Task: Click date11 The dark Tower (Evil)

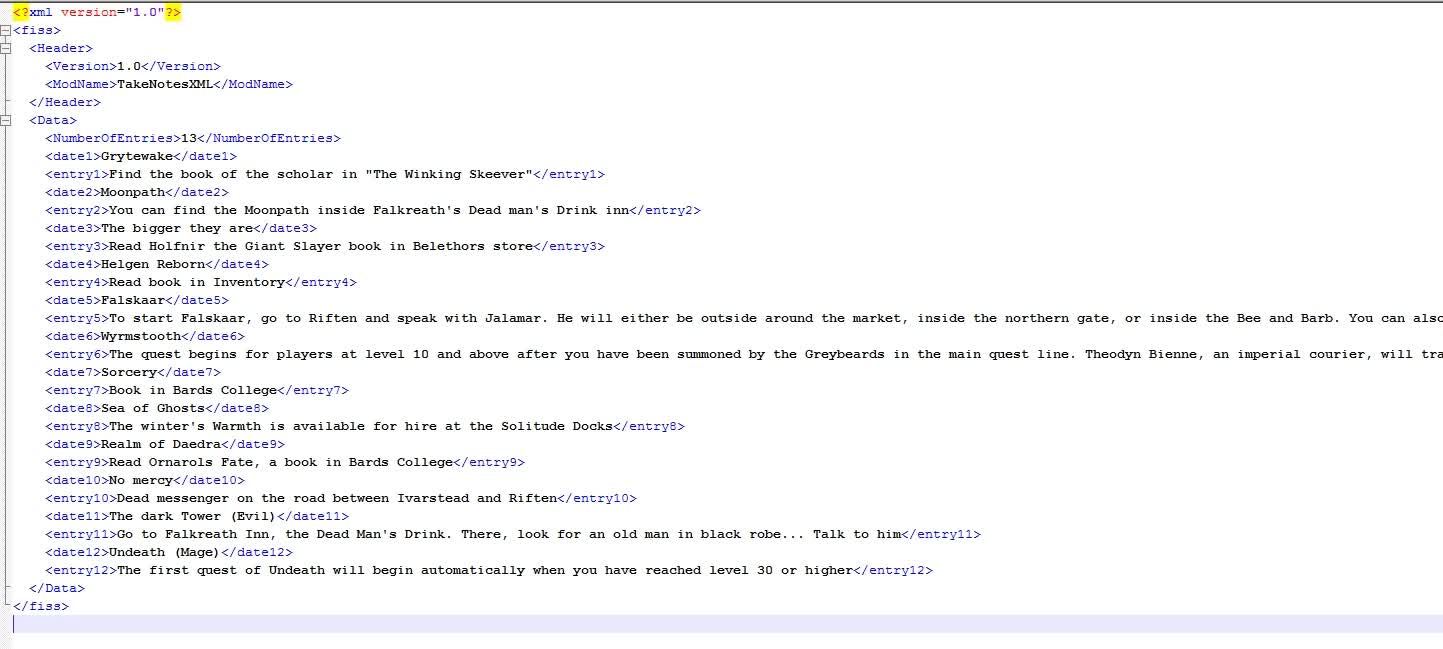Action: (x=197, y=516)
